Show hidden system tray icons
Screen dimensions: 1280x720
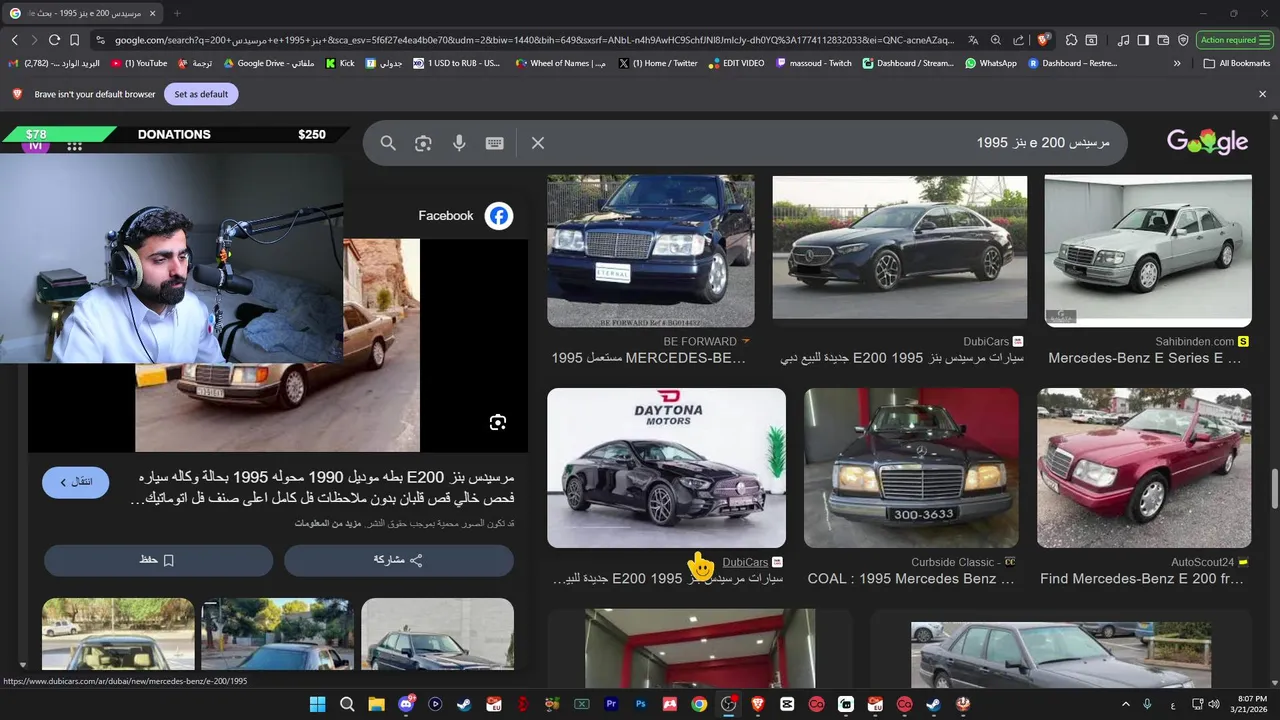click(x=1126, y=704)
